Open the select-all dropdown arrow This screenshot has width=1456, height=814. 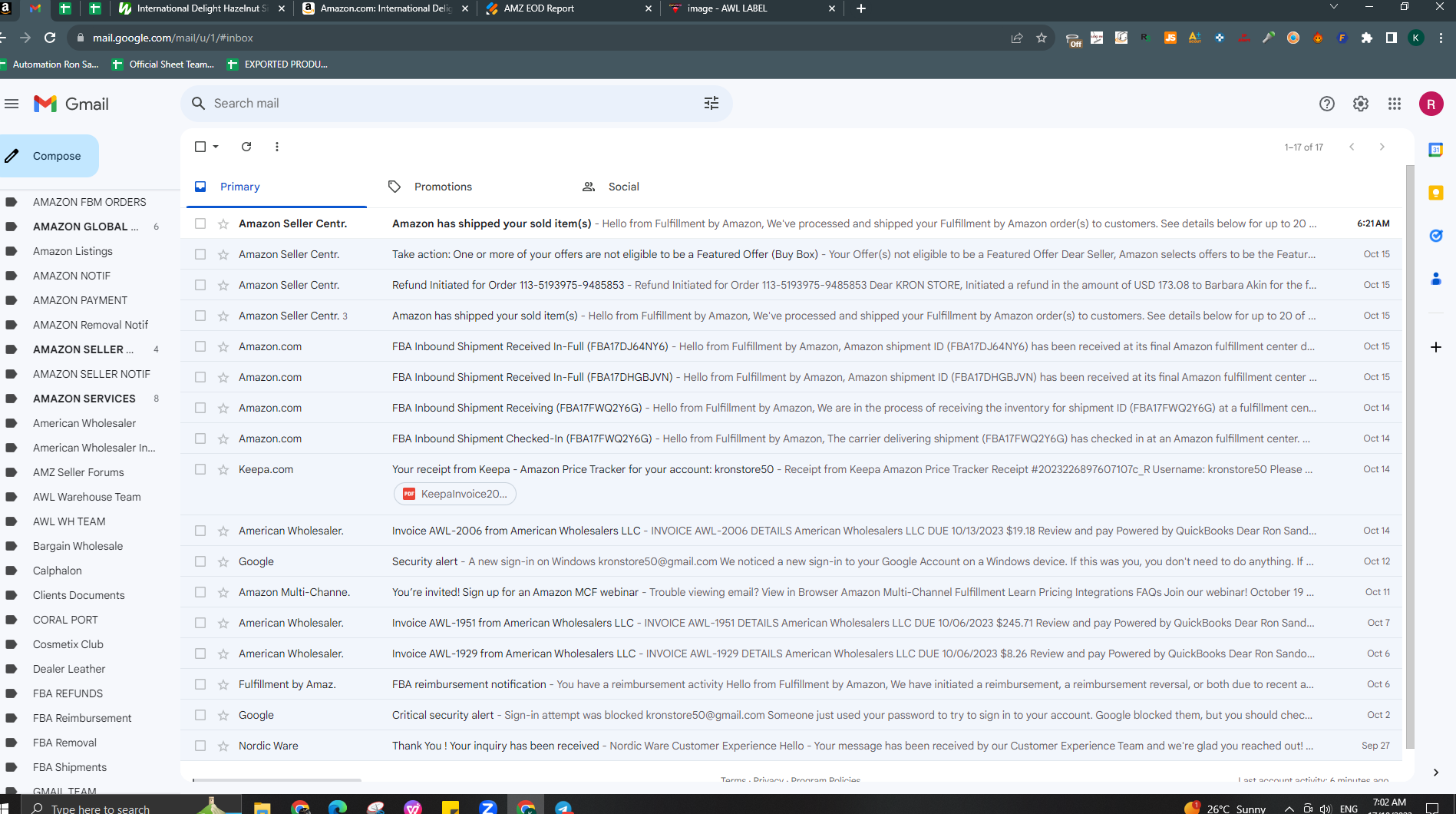point(216,147)
